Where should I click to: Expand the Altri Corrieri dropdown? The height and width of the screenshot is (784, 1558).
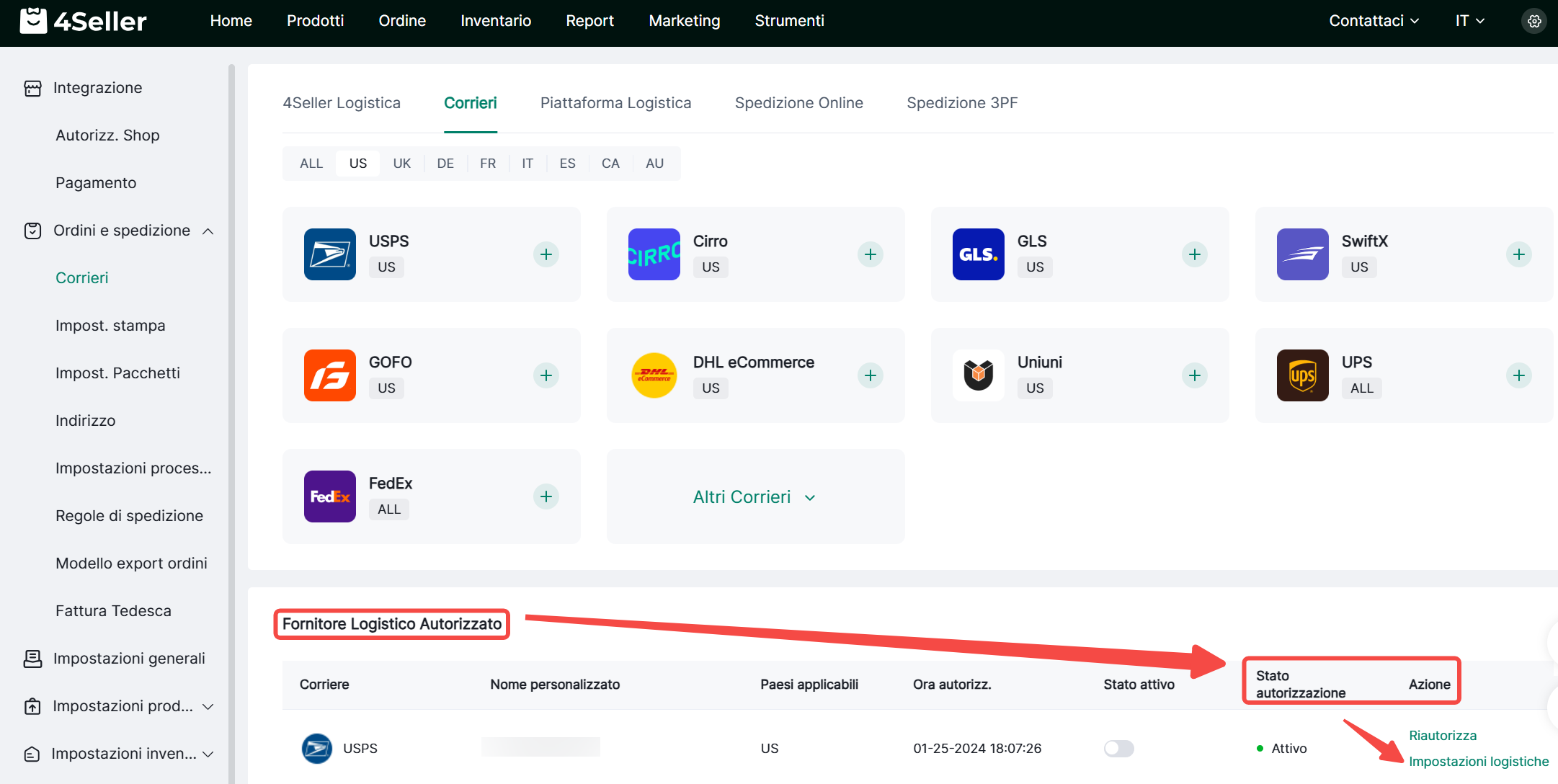tap(754, 497)
